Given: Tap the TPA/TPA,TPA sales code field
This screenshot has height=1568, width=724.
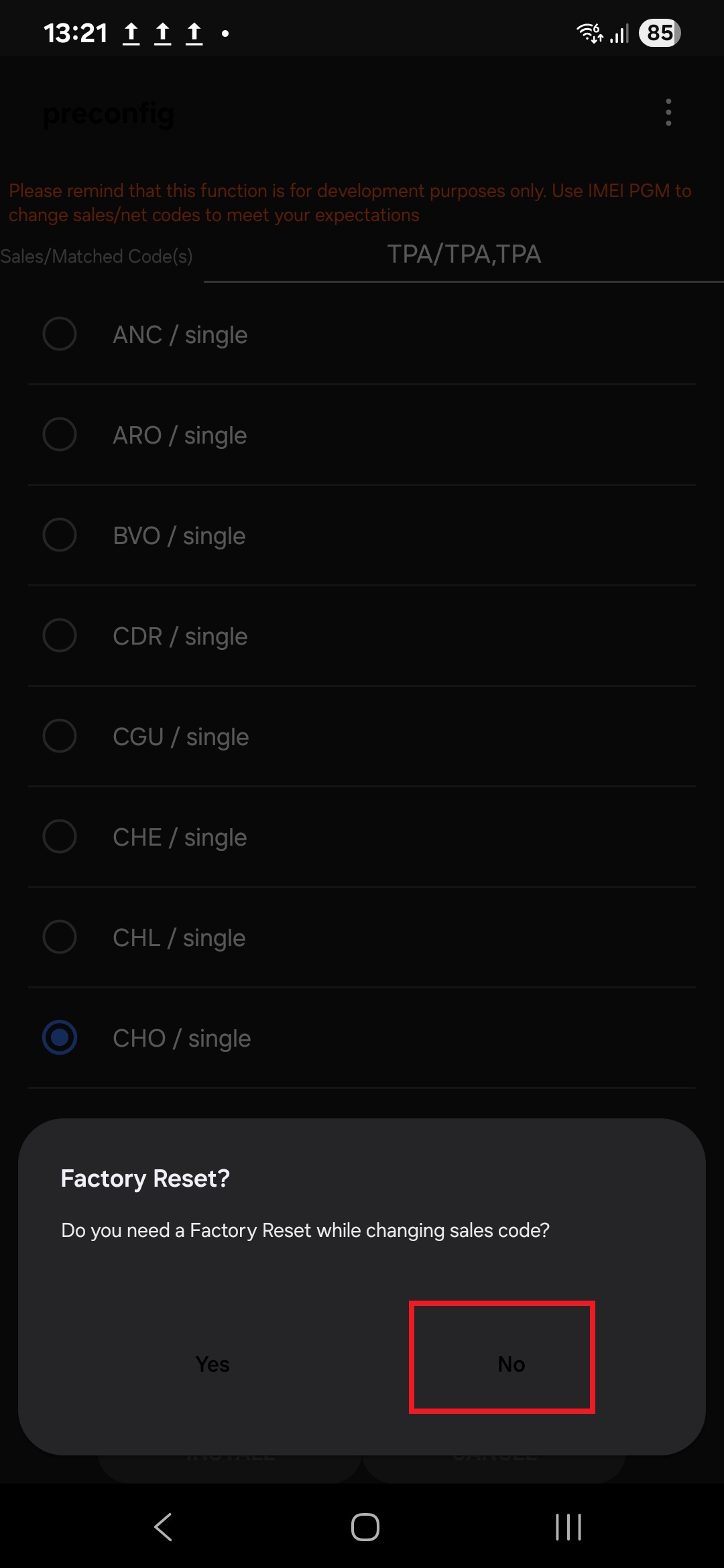Looking at the screenshot, I should 464,255.
